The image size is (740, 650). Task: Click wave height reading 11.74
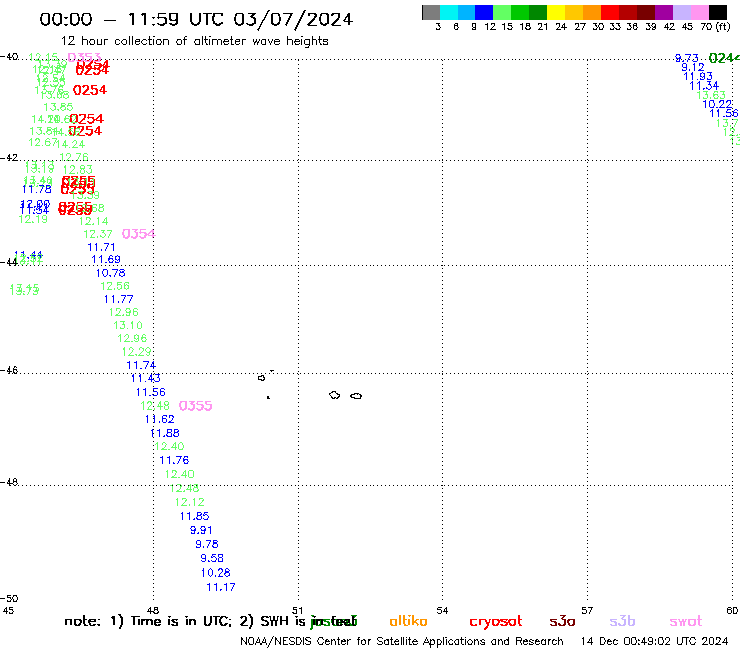141,365
